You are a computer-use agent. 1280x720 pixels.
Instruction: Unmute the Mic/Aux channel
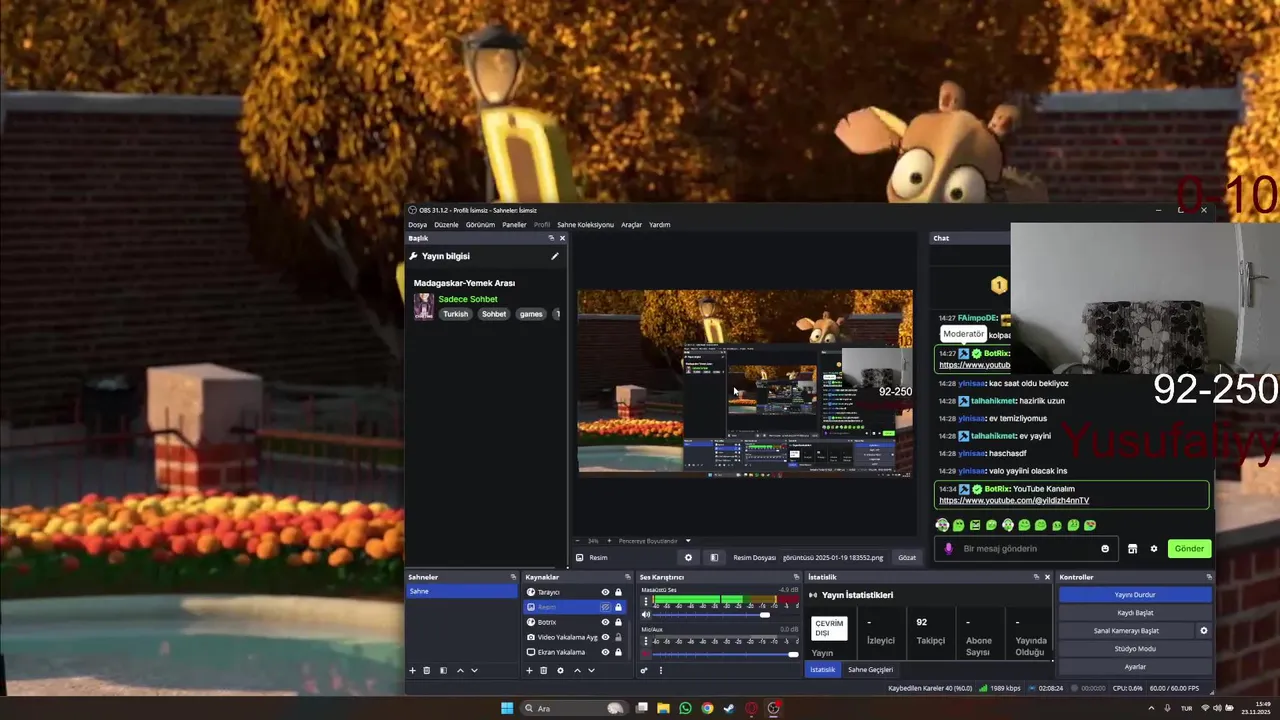point(646,654)
